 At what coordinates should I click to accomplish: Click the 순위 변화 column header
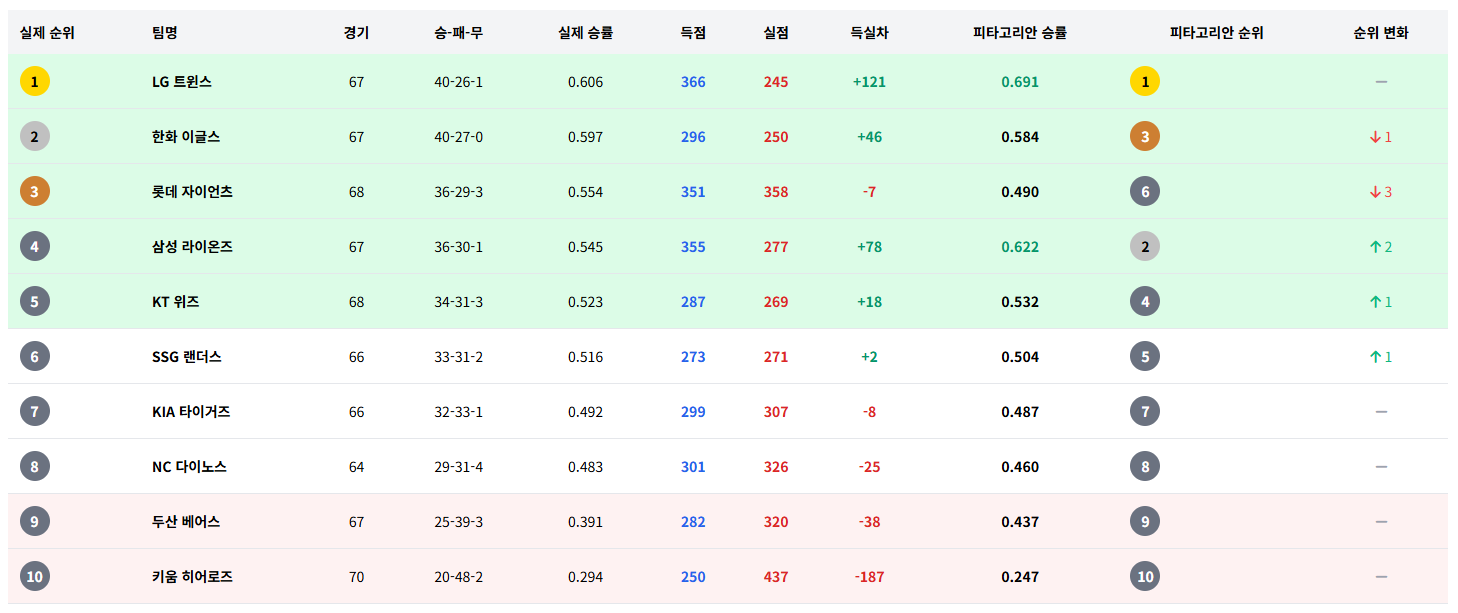tap(1381, 33)
